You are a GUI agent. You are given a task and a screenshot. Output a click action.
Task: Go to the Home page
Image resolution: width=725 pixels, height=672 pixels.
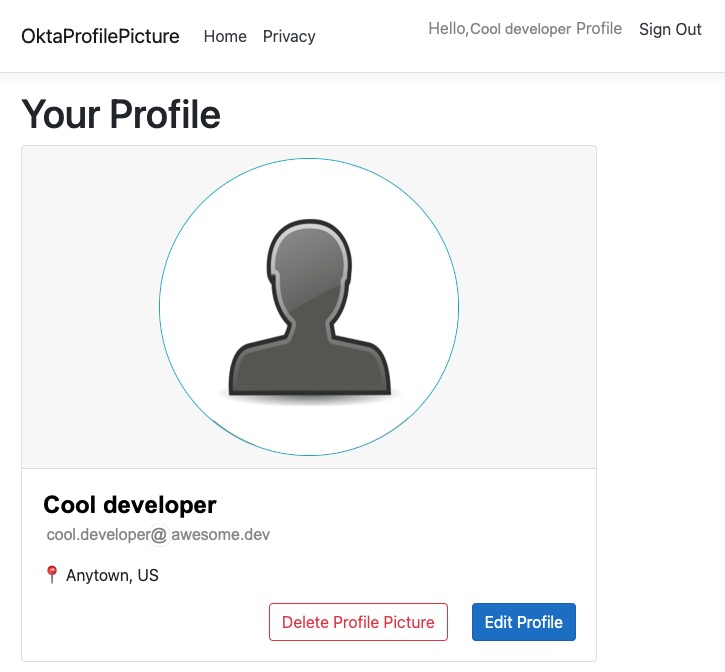pos(225,36)
